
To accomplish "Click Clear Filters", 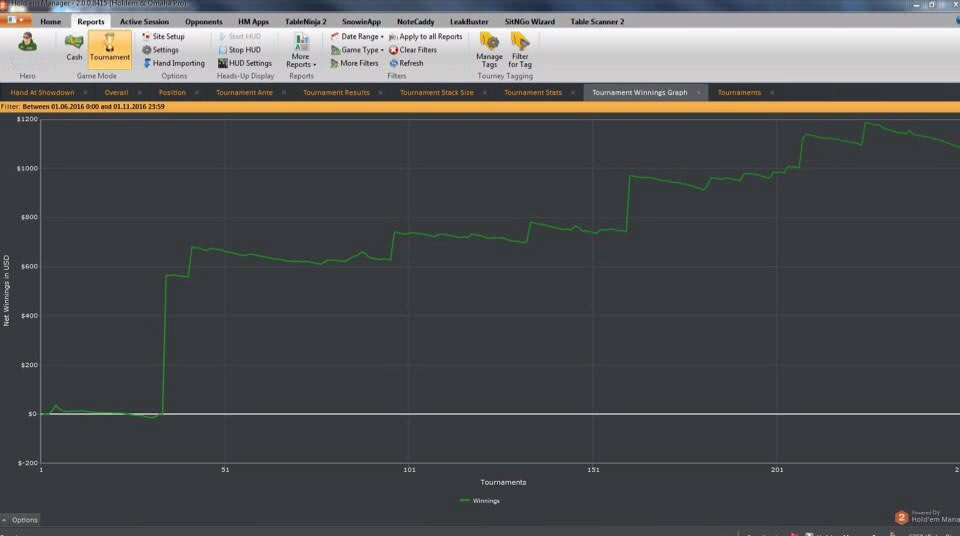I will tap(413, 50).
